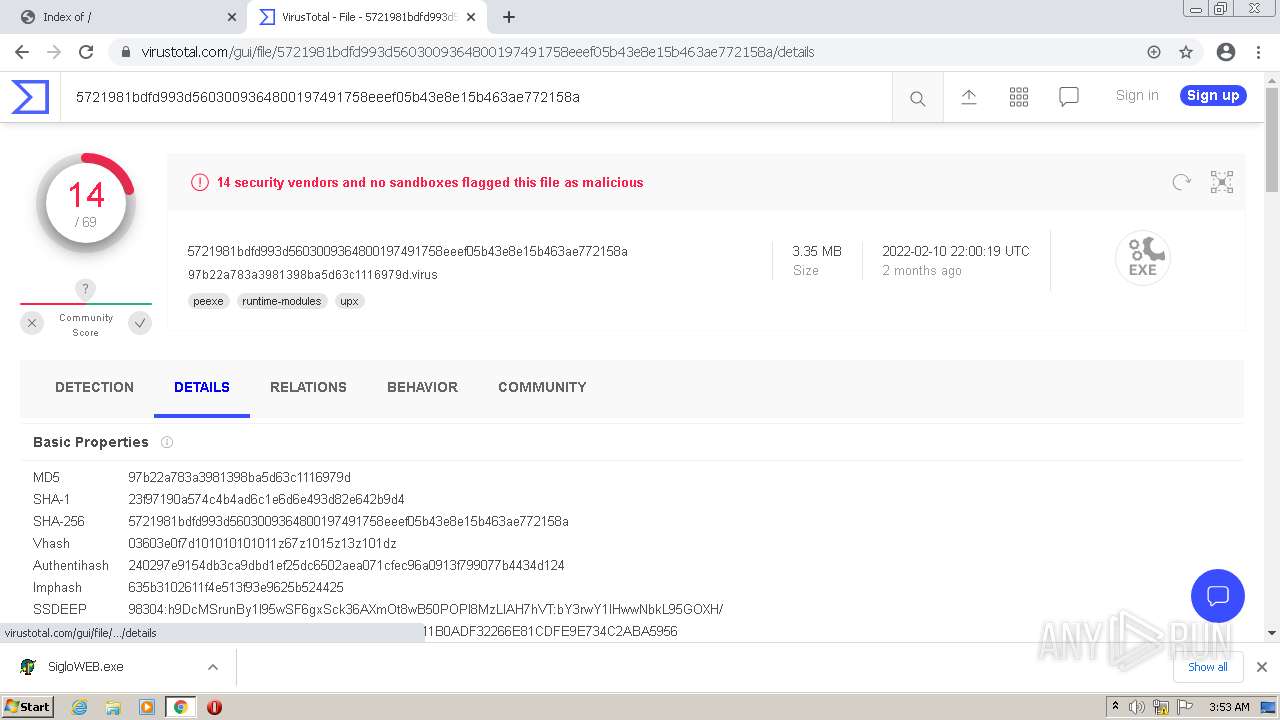
Task: Reload the page
Action: (x=86, y=52)
